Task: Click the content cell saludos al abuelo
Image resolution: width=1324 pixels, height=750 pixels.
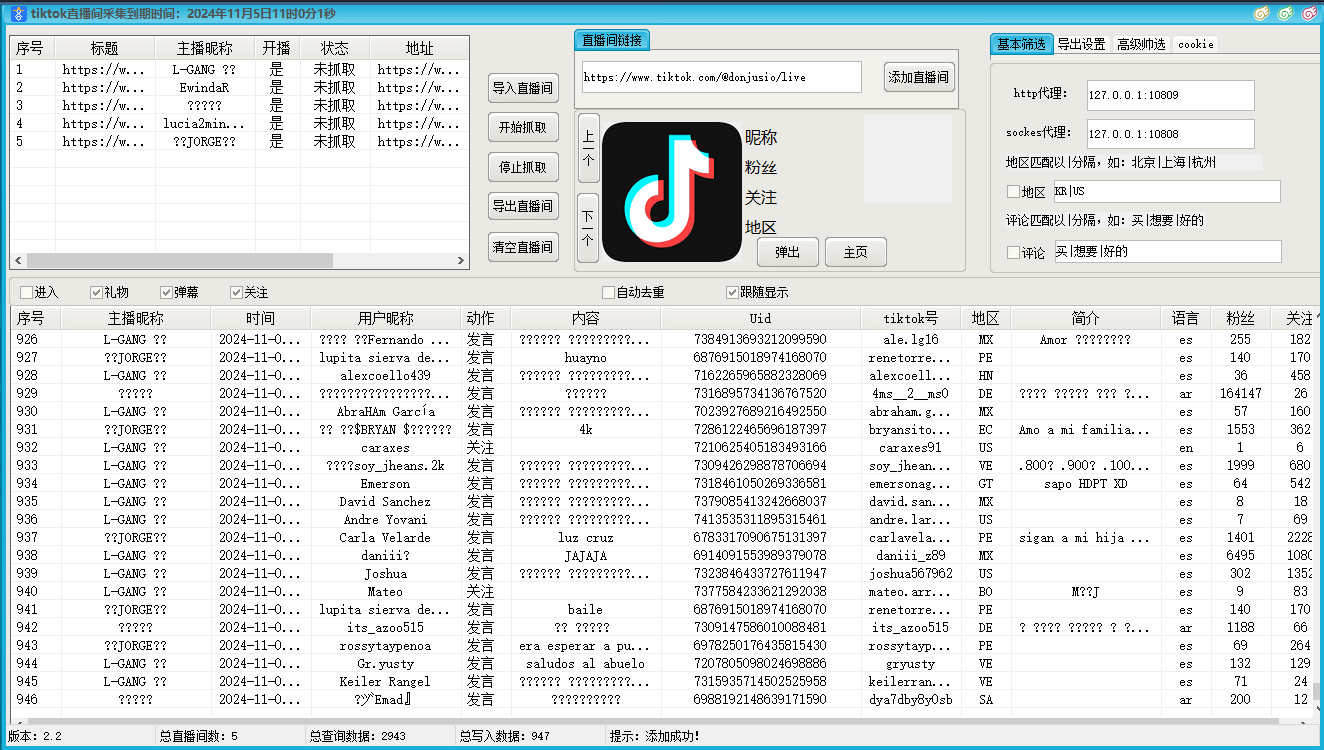Action: pos(585,663)
